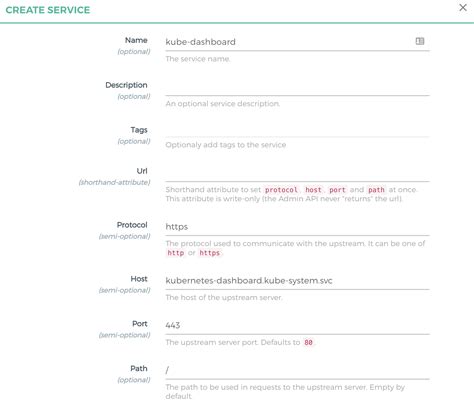The image size is (474, 402).
Task: Click the Protocol field showing https
Action: tap(297, 227)
